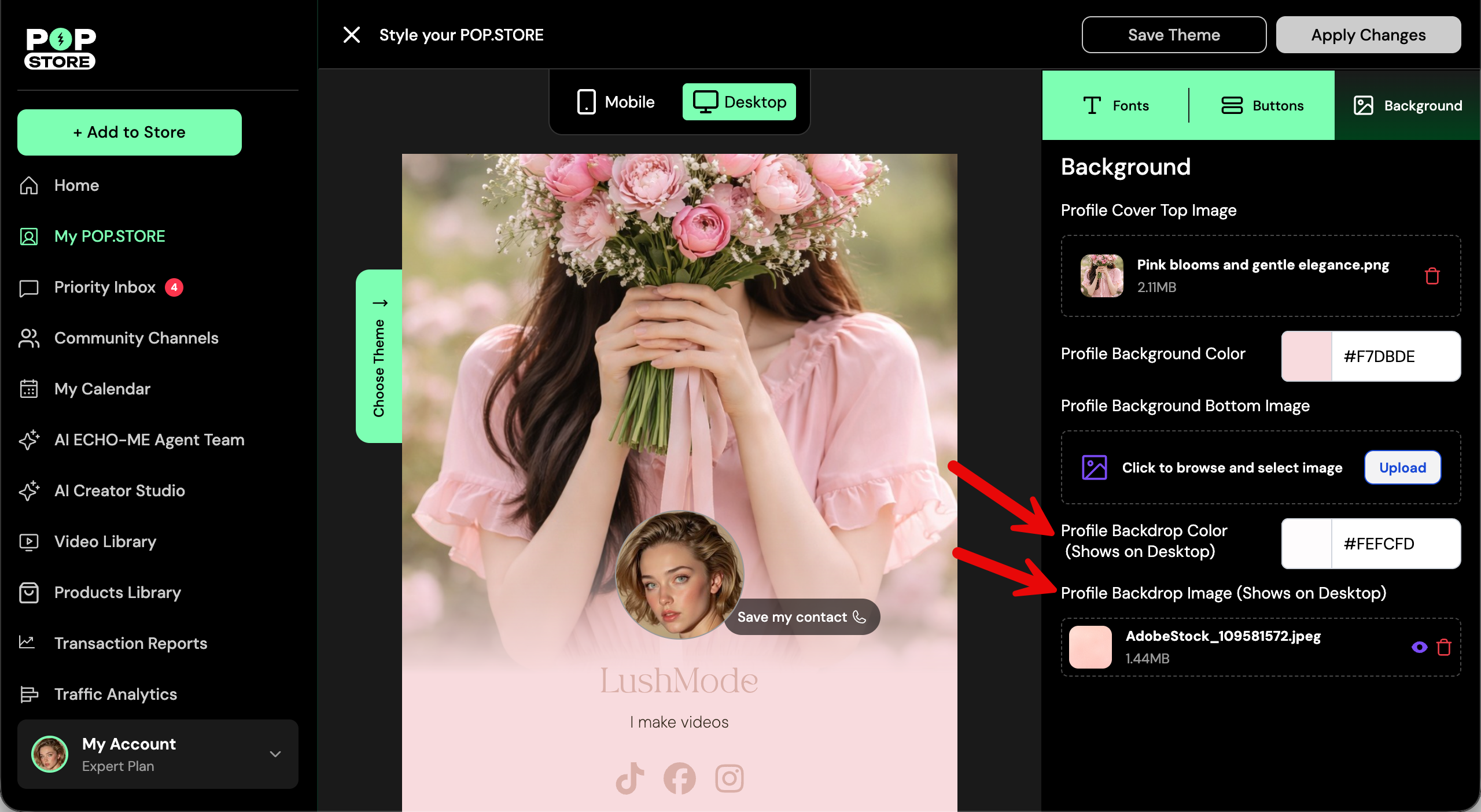Click the TikTok icon in preview
Viewport: 1481px width, 812px height.
pos(630,778)
